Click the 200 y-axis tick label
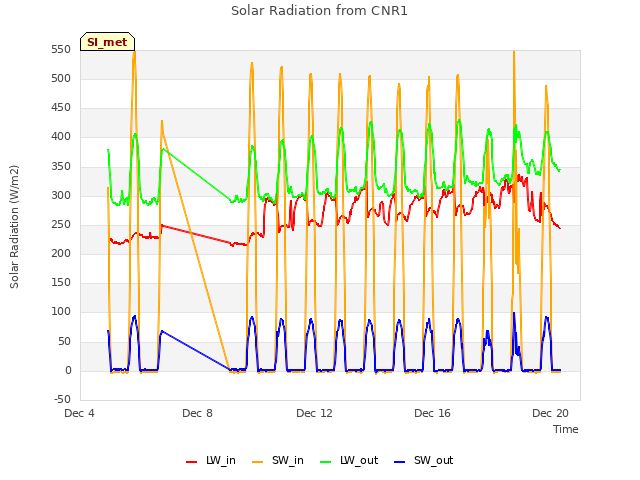640x480 pixels. [61, 253]
